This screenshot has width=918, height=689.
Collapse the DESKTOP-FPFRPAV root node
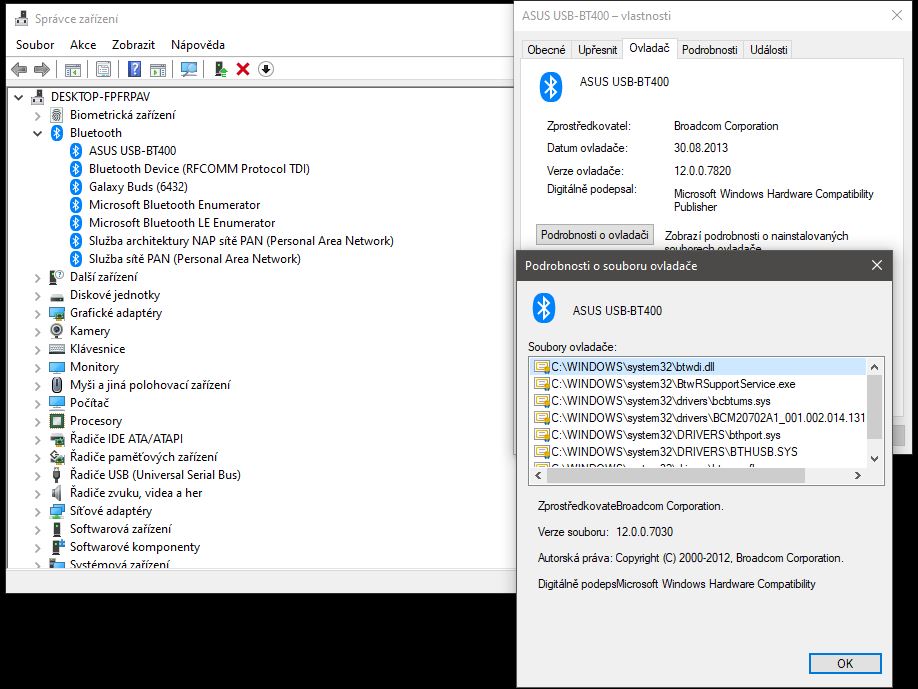(19, 97)
